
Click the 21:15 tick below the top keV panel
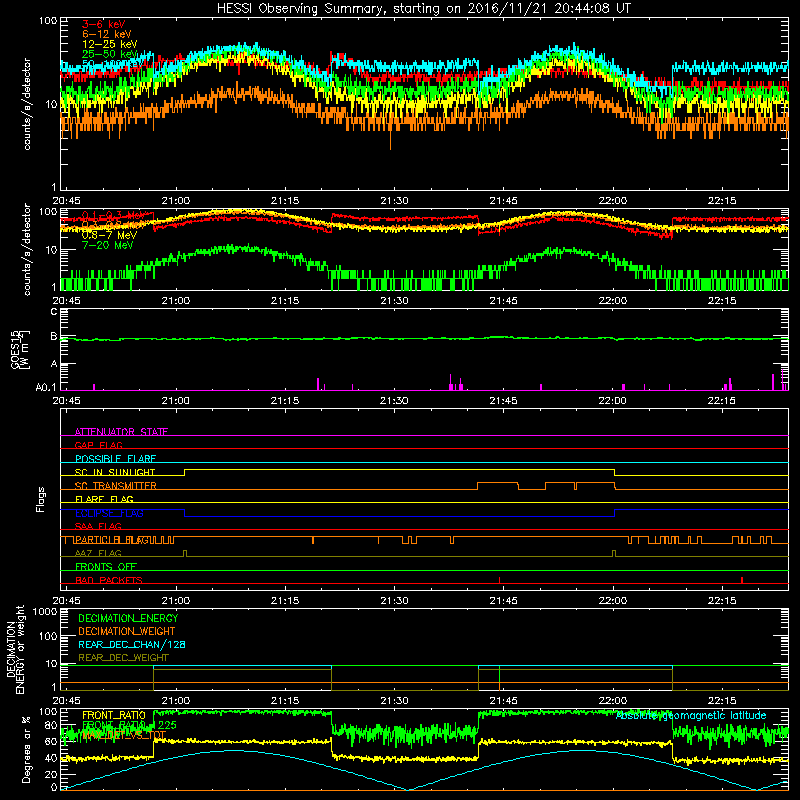(x=285, y=201)
